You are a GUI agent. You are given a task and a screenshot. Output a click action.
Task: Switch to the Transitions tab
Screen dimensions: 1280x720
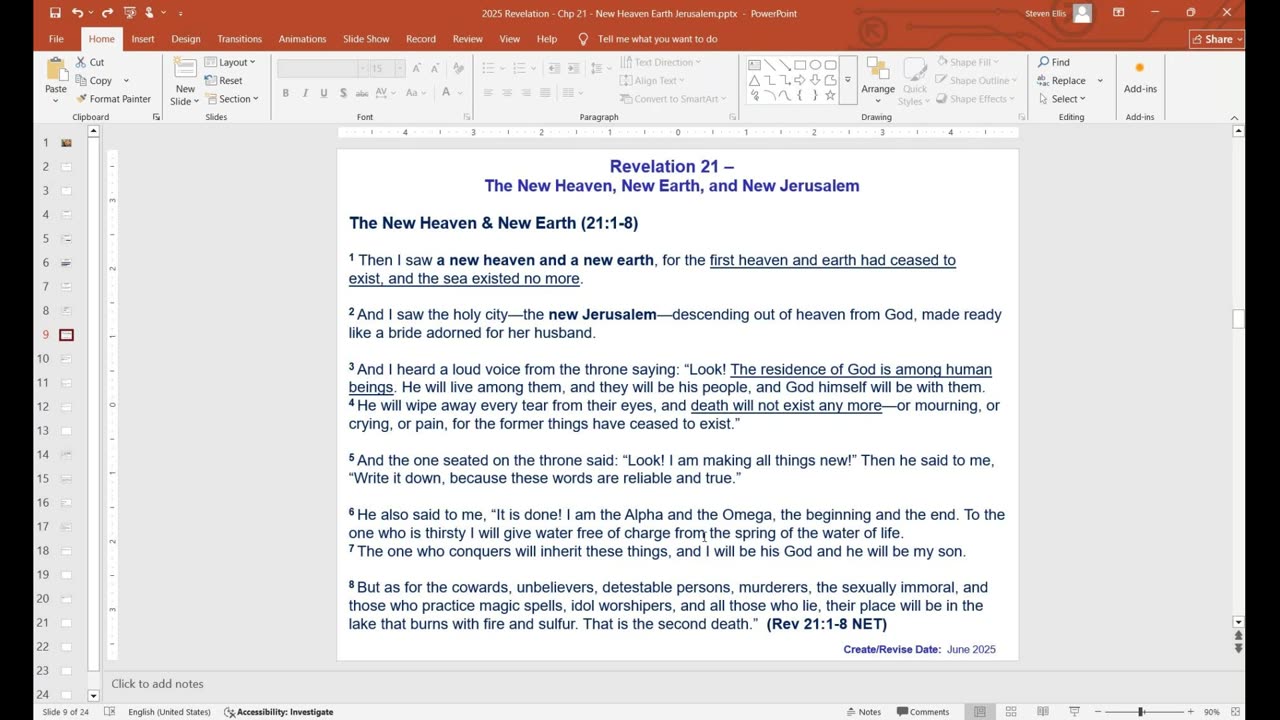240,39
